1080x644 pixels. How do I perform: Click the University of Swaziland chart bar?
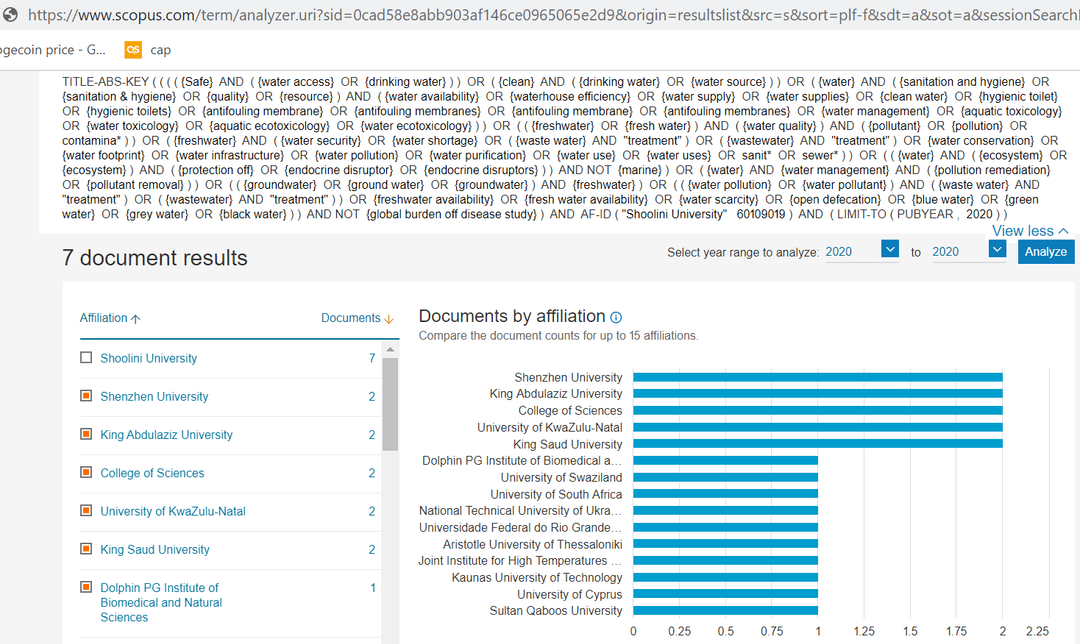click(725, 477)
